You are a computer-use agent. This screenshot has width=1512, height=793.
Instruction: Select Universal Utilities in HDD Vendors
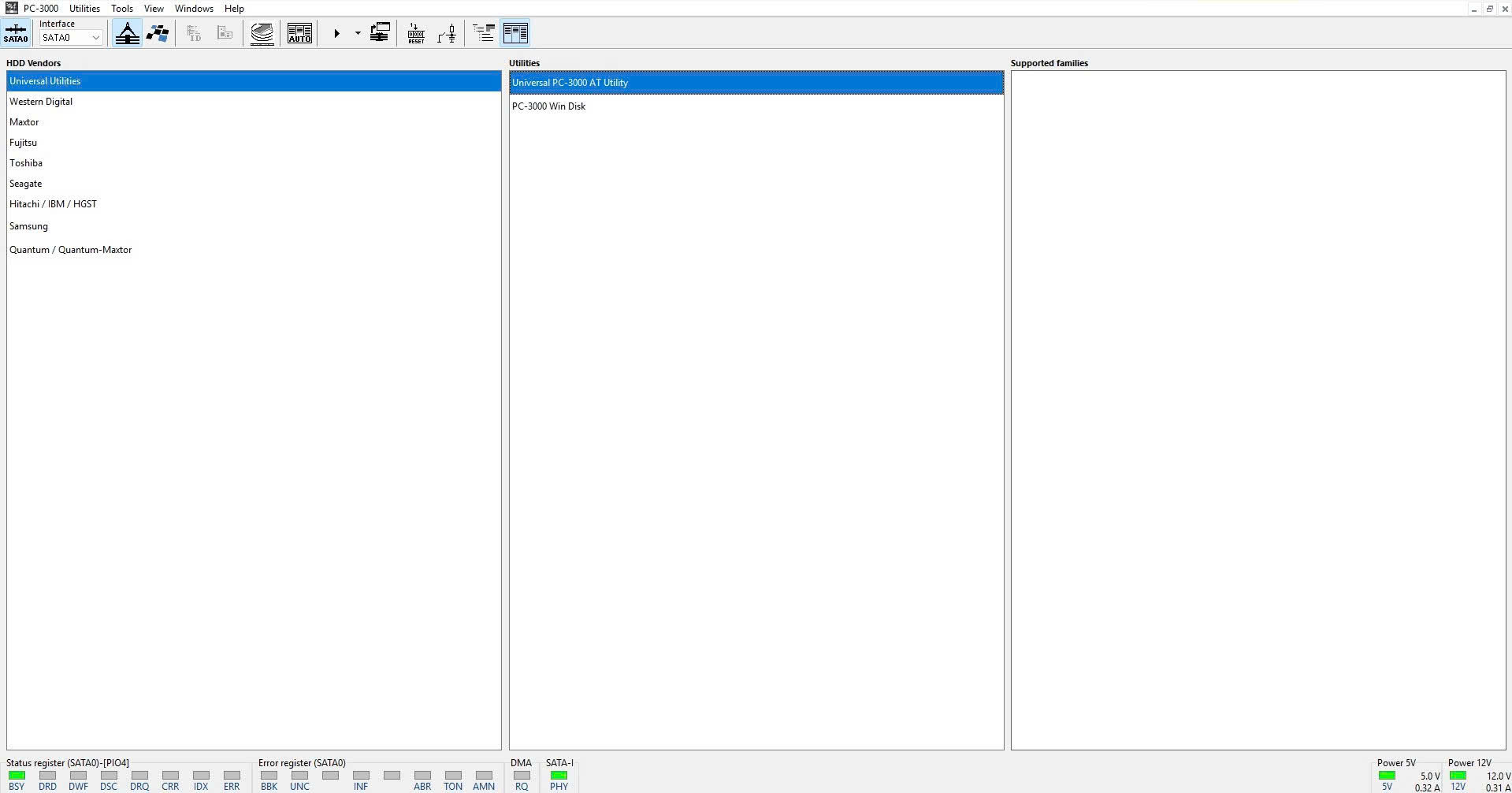[x=254, y=81]
